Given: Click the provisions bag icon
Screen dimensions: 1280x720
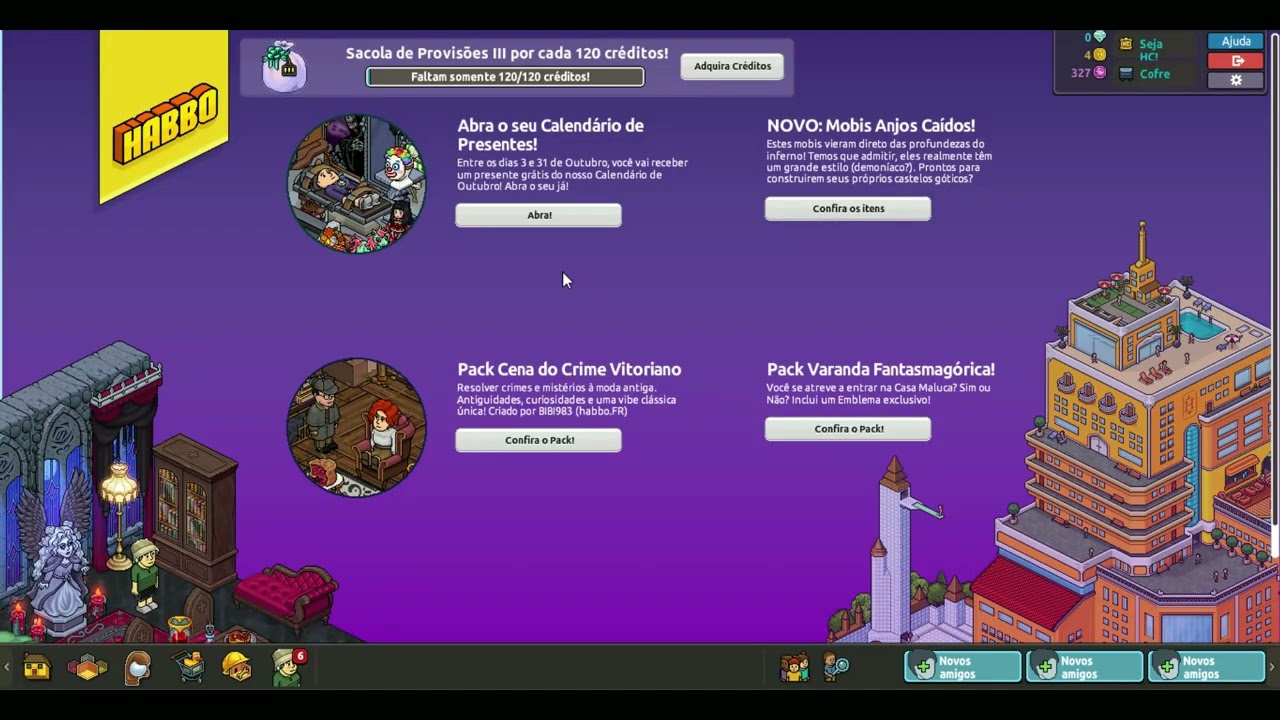Looking at the screenshot, I should 284,67.
